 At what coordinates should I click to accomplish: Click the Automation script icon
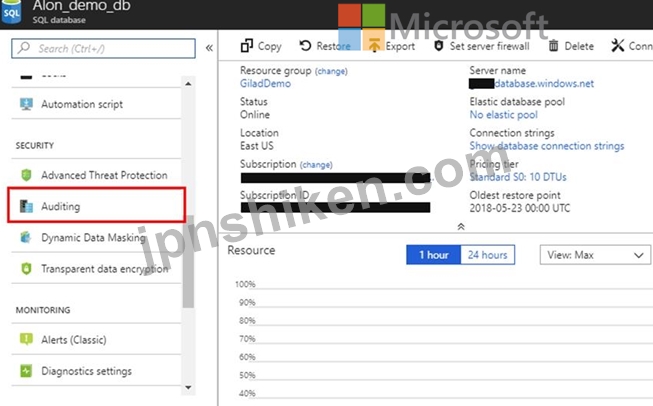[26, 104]
